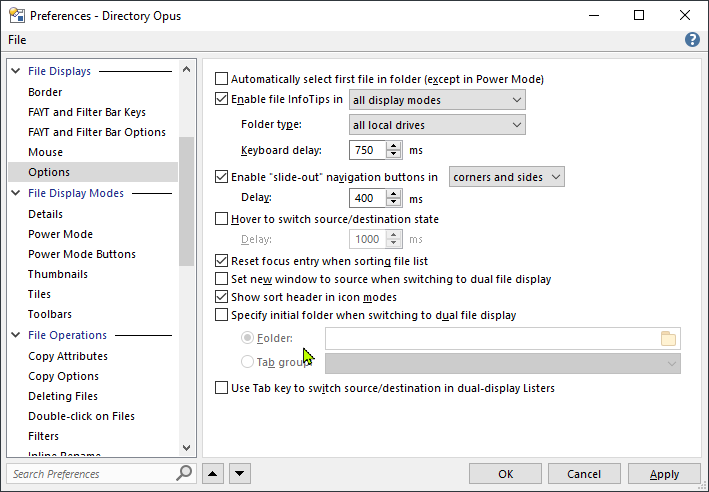Increase slide-out Delay with up spinner

tap(394, 194)
